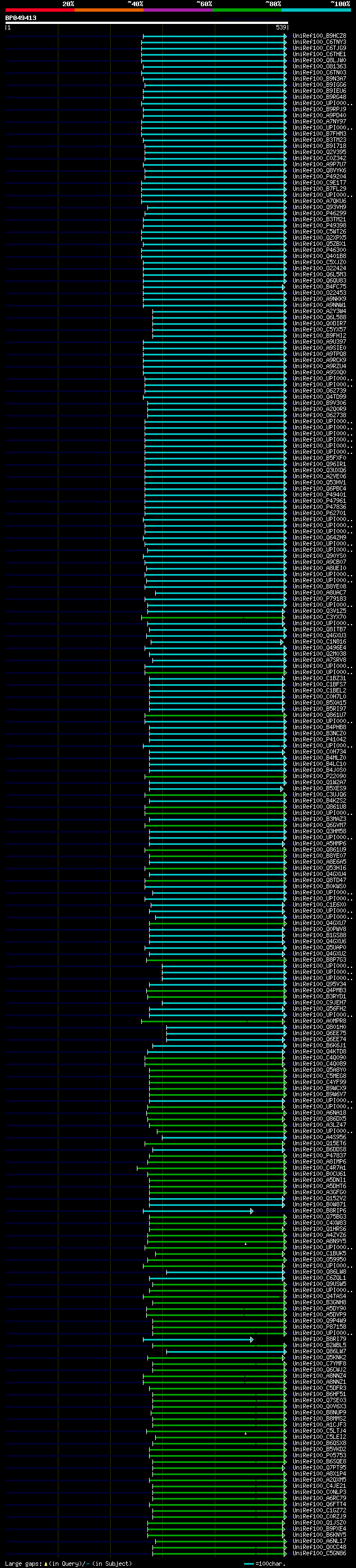Select hit label UniRef100_C1BZ31
The height and width of the screenshot is (1568, 356).
pyautogui.click(x=319, y=678)
